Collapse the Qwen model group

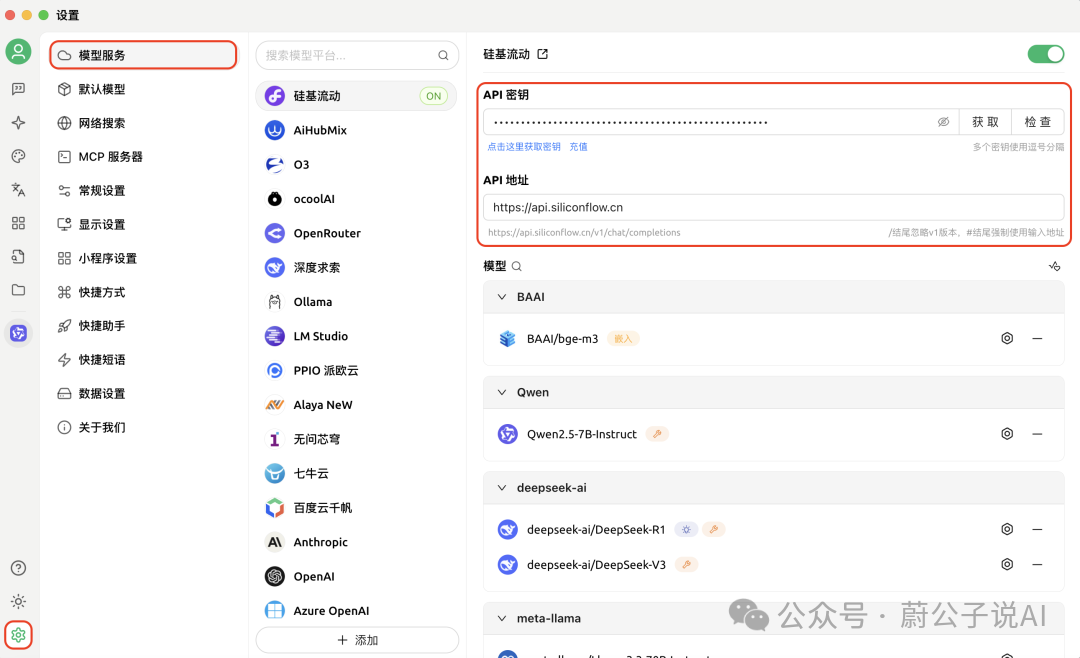tap(502, 392)
